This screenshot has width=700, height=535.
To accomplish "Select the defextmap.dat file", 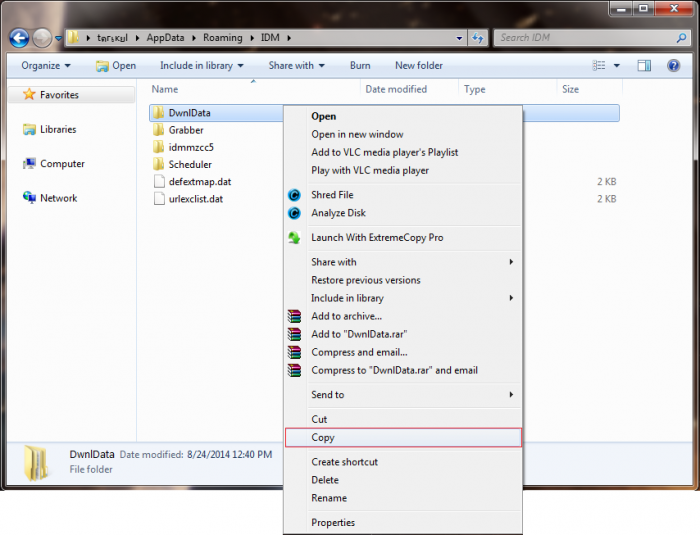I will [200, 182].
